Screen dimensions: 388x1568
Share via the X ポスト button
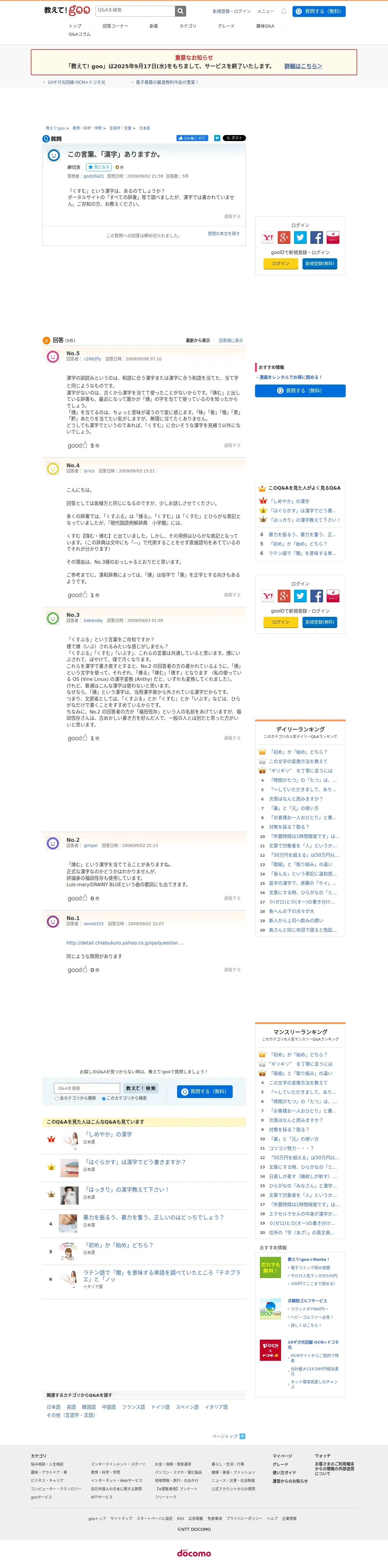(234, 138)
